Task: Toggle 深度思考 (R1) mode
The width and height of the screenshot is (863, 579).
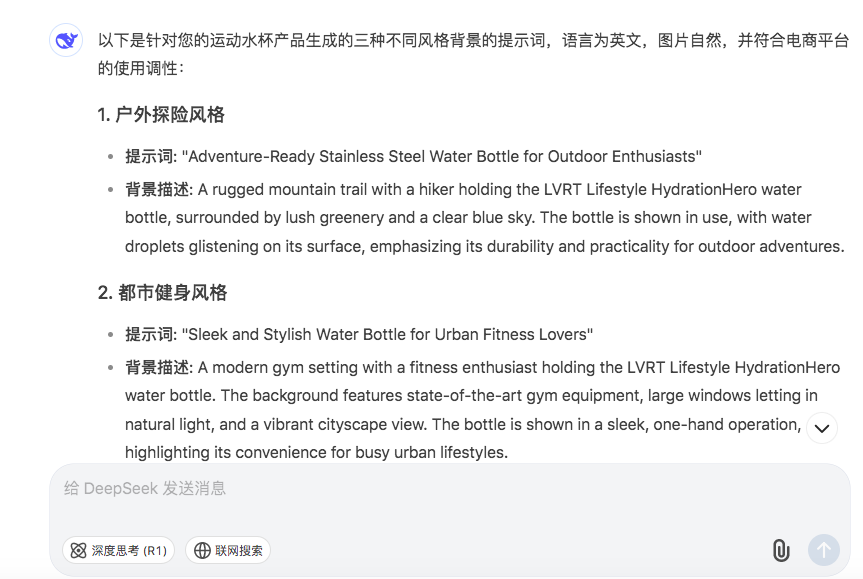Action: [x=118, y=550]
